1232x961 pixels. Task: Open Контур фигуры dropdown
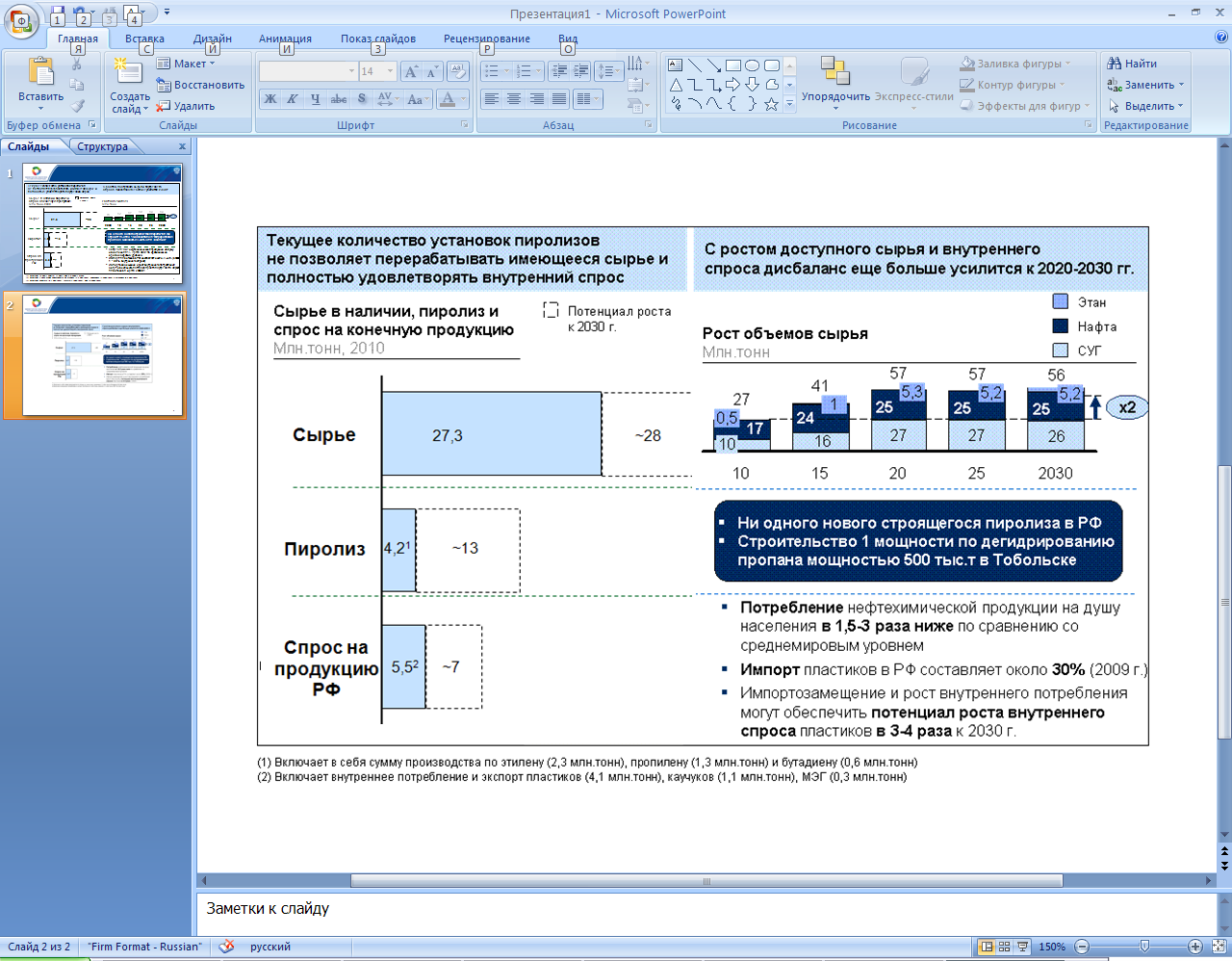1013,85
